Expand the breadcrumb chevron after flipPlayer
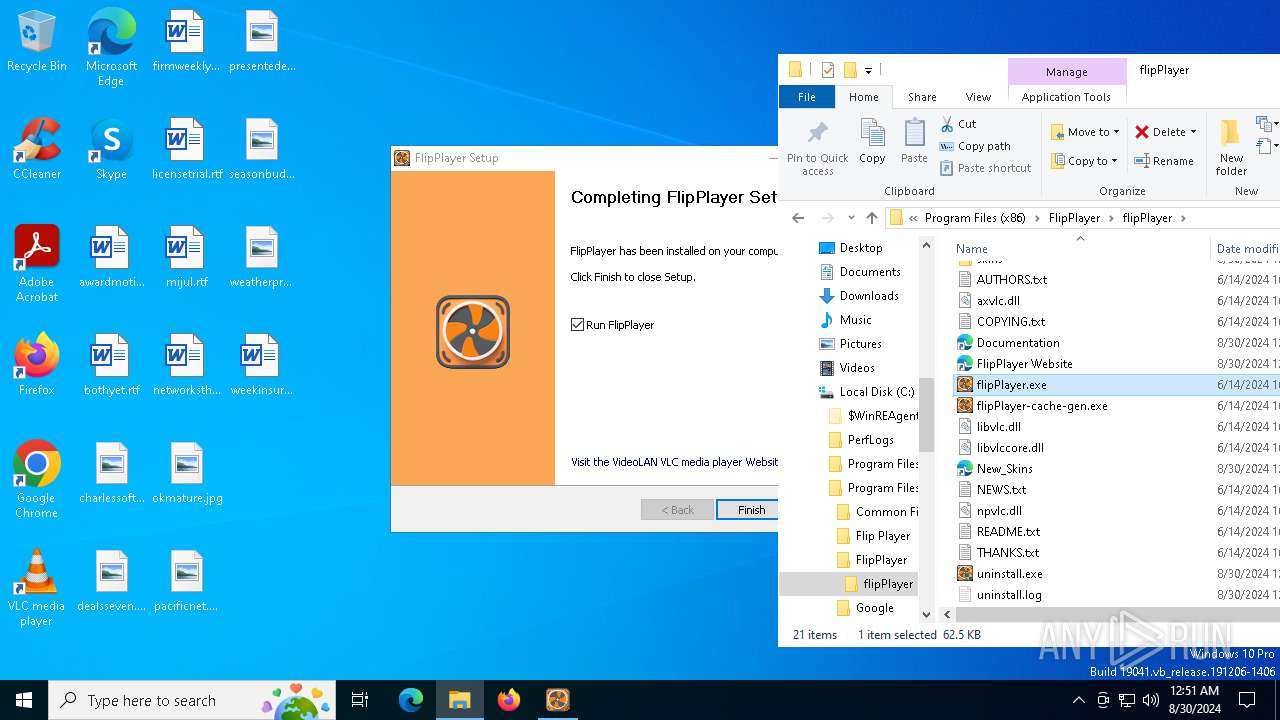The image size is (1280, 720). pos(1183,218)
